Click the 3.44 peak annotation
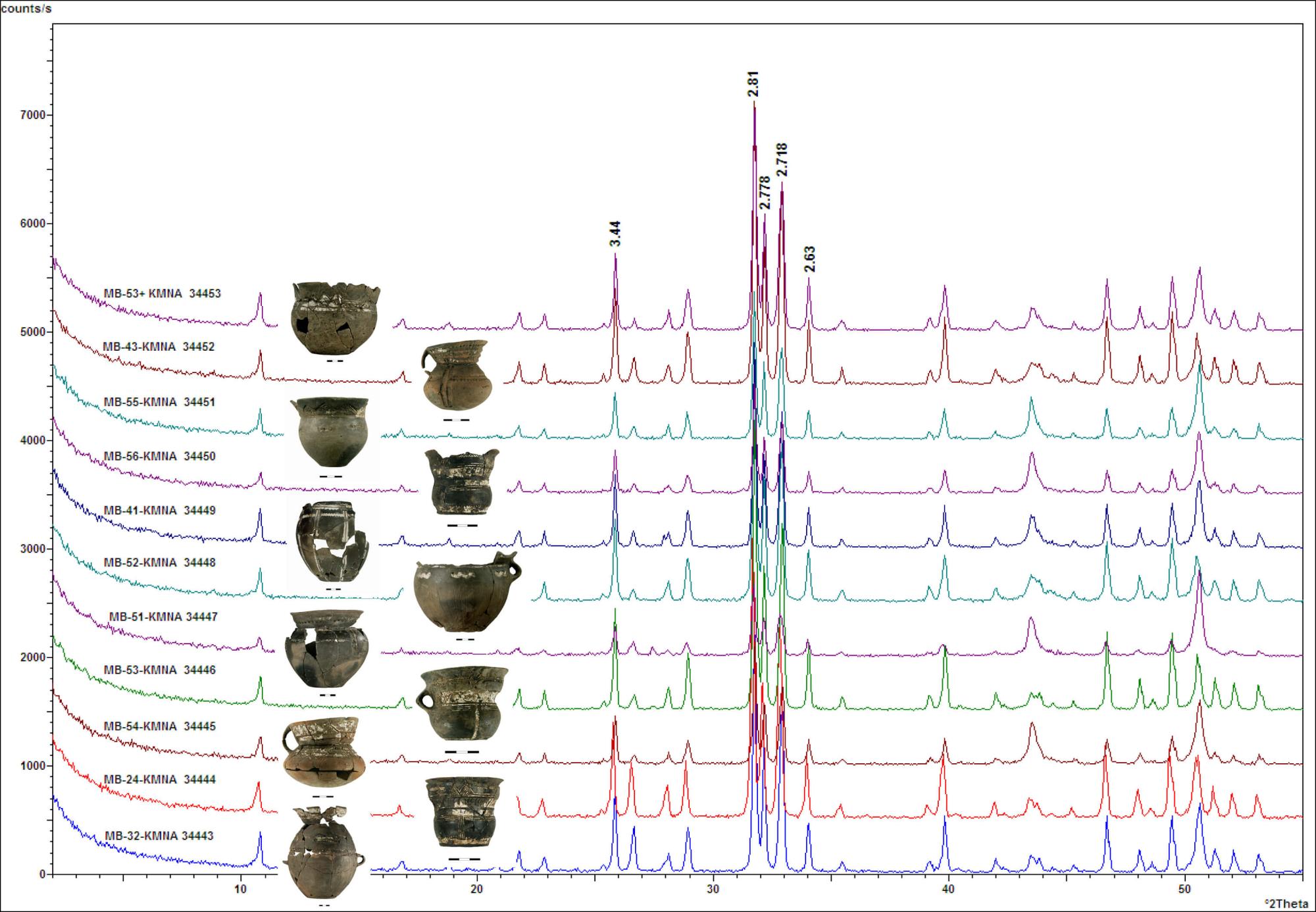This screenshot has width=1316, height=912. pos(615,234)
